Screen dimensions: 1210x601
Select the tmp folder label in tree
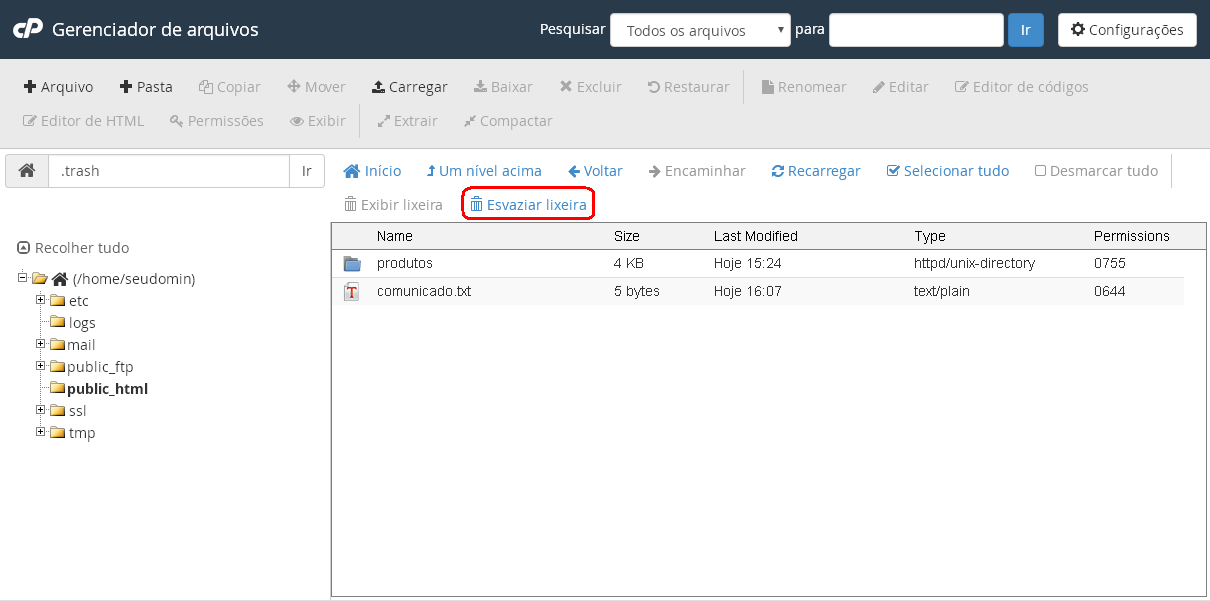click(82, 433)
